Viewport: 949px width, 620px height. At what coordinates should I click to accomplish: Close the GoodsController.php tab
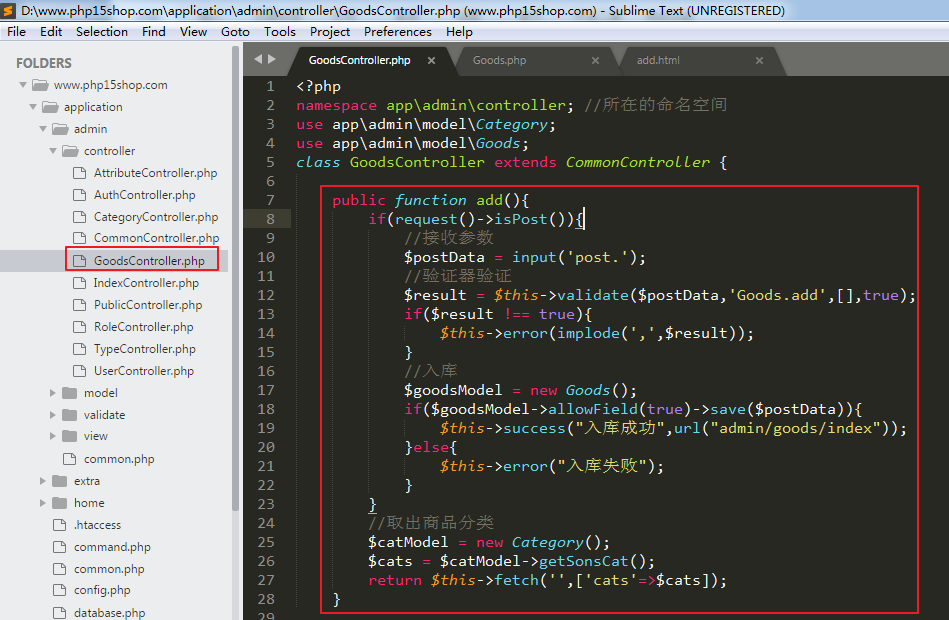pos(432,61)
